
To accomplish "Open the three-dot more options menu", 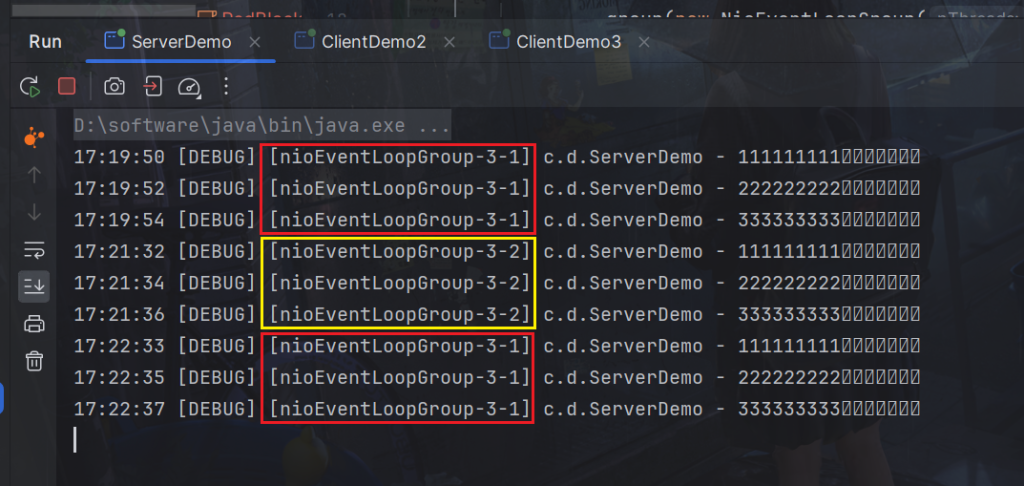I will pos(226,87).
